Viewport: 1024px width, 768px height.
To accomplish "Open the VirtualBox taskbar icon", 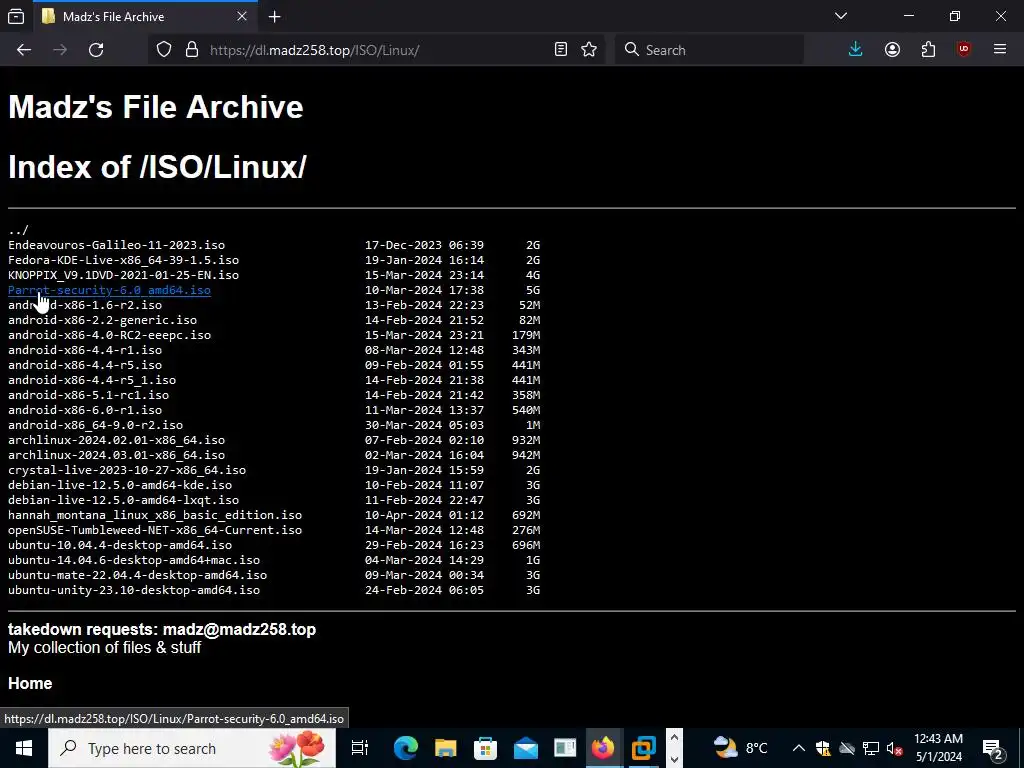I will point(643,748).
